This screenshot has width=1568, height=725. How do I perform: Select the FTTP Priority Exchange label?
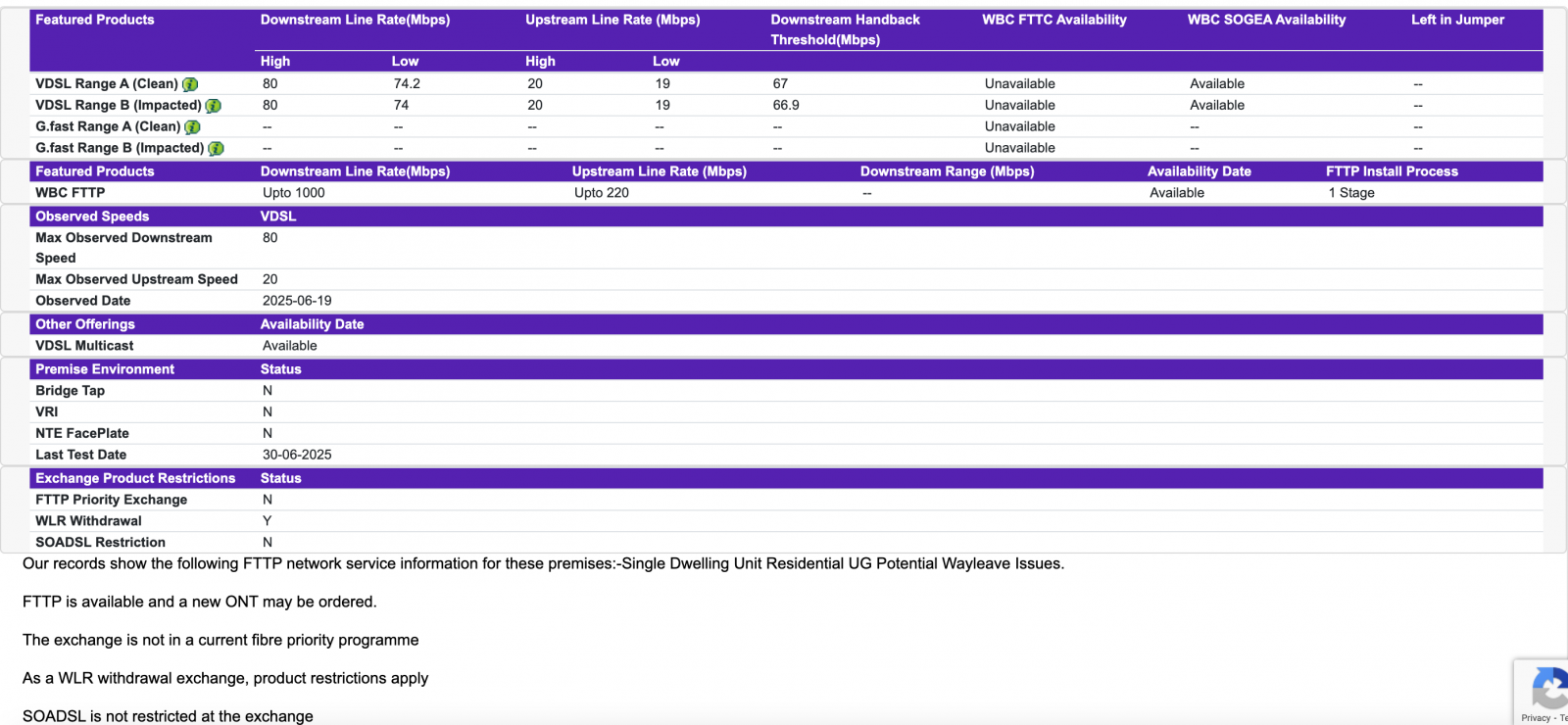111,500
